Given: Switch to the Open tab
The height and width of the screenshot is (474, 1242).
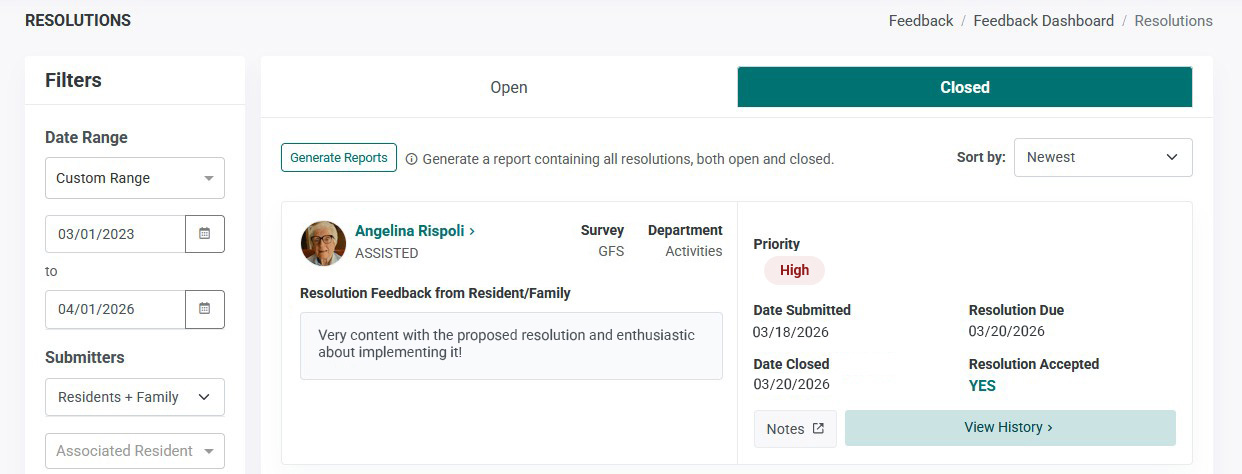Looking at the screenshot, I should click(x=508, y=87).
